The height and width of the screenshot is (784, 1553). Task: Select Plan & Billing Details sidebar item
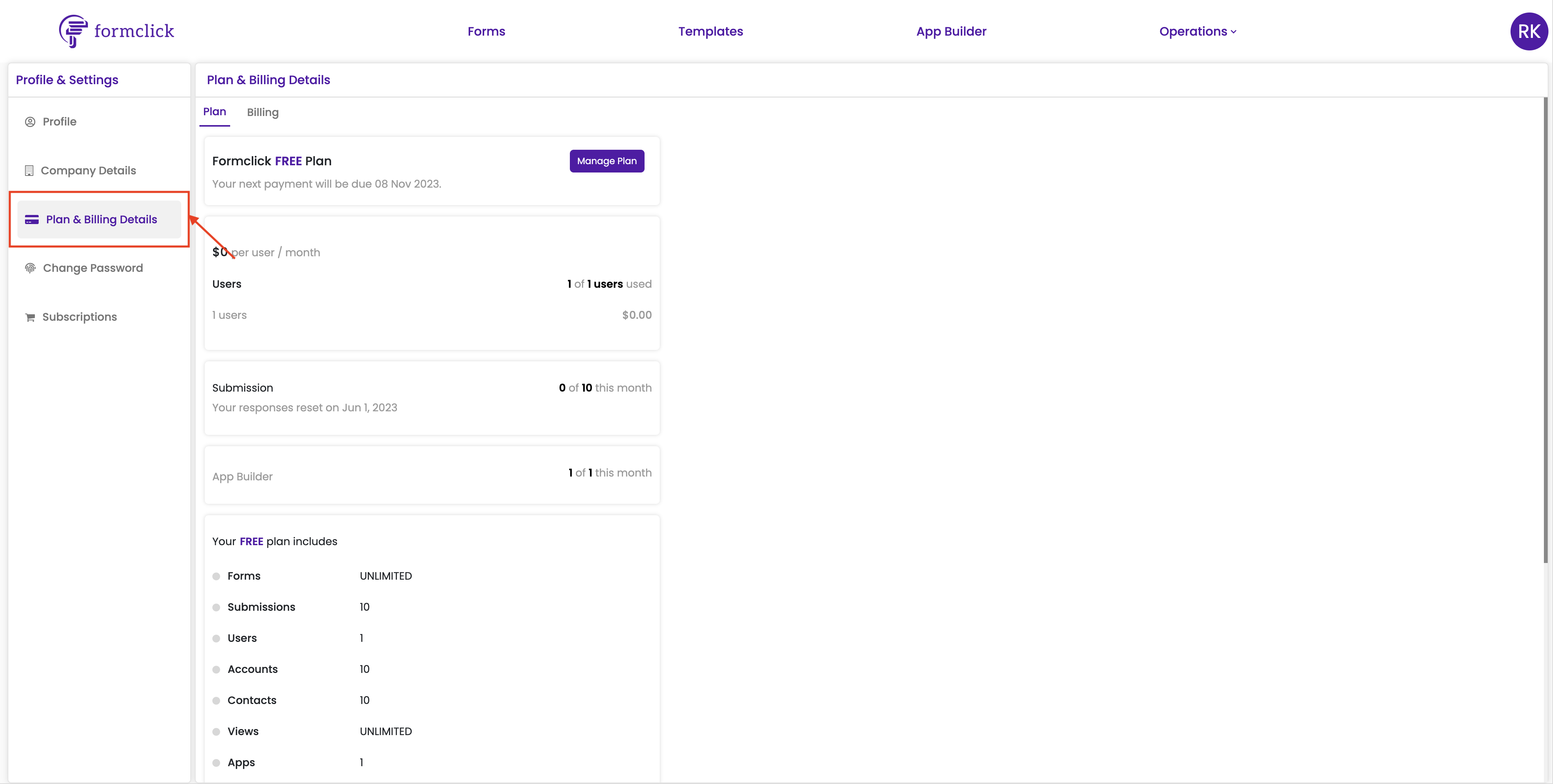coord(99,220)
